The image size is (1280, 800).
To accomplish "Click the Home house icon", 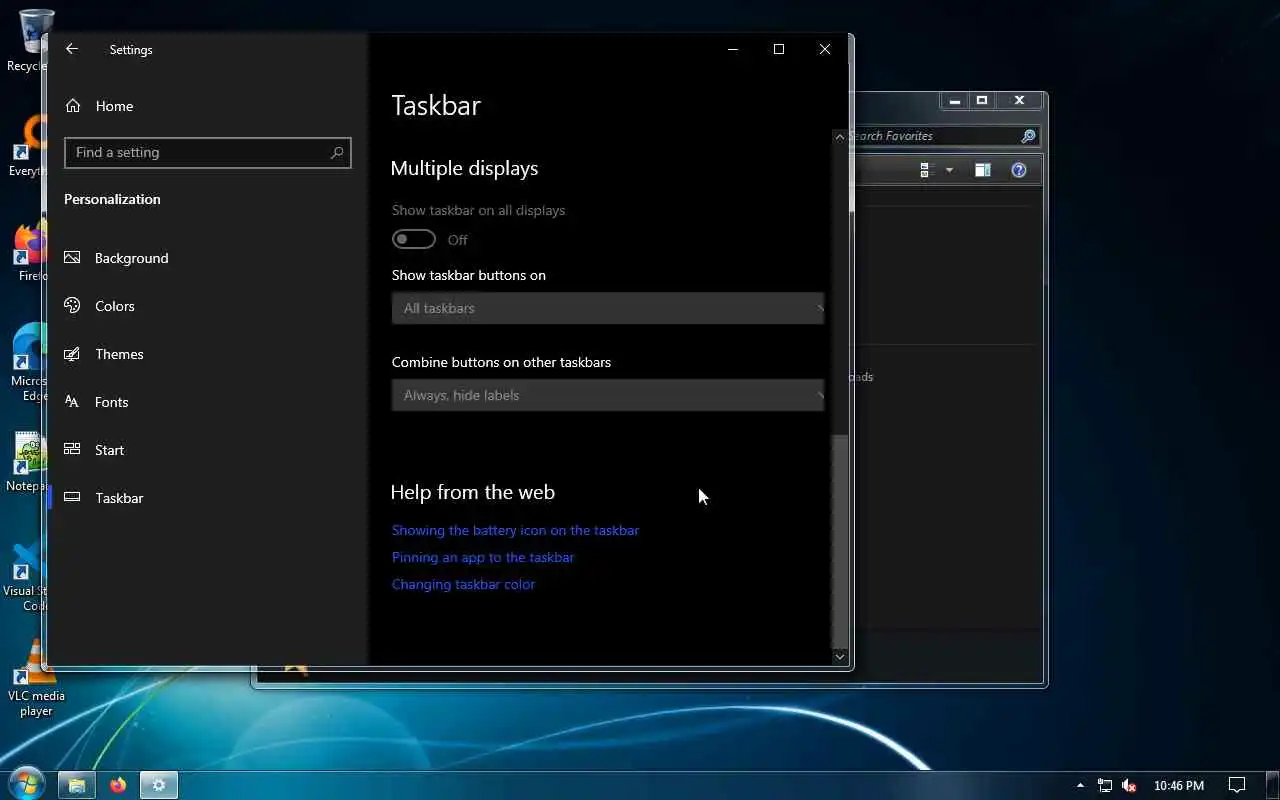I will coord(72,105).
